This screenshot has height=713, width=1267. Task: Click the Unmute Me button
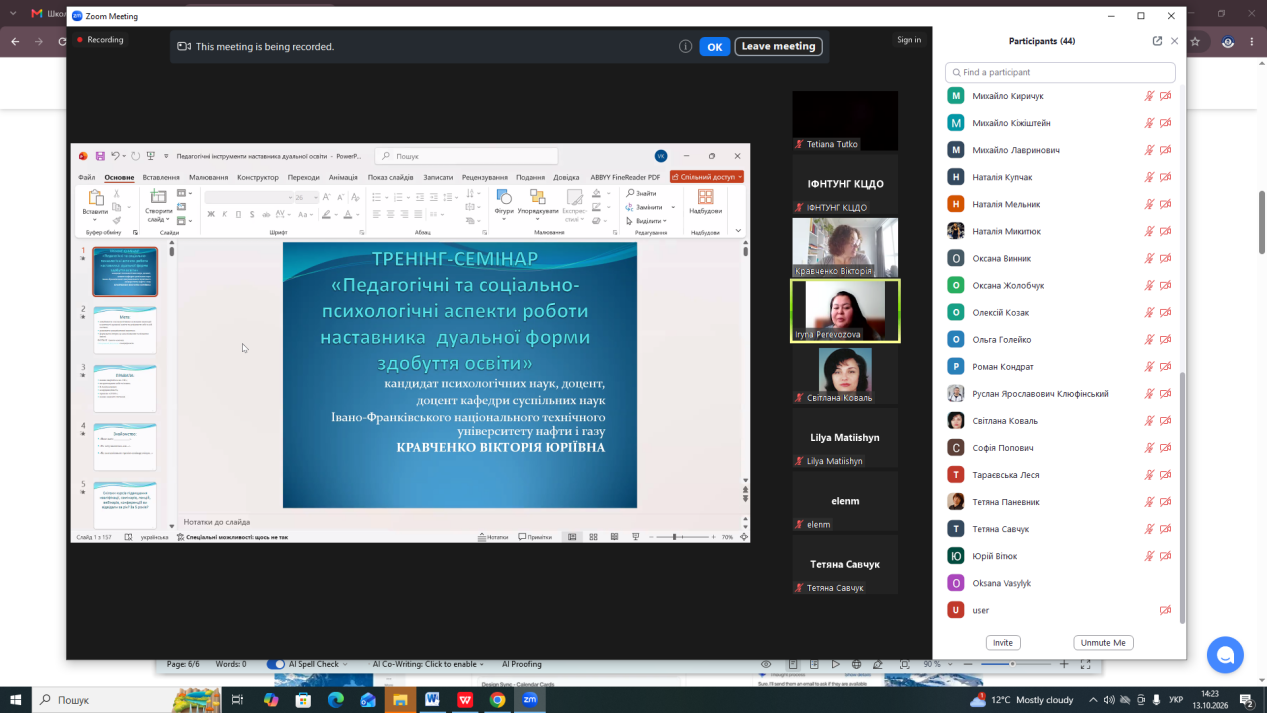tap(1103, 643)
